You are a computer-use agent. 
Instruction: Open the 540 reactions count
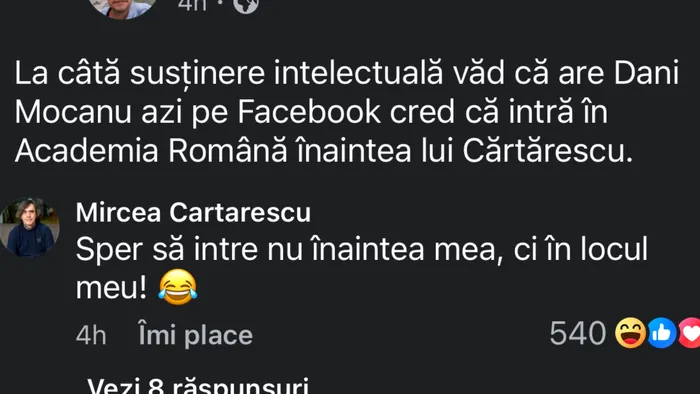click(578, 333)
